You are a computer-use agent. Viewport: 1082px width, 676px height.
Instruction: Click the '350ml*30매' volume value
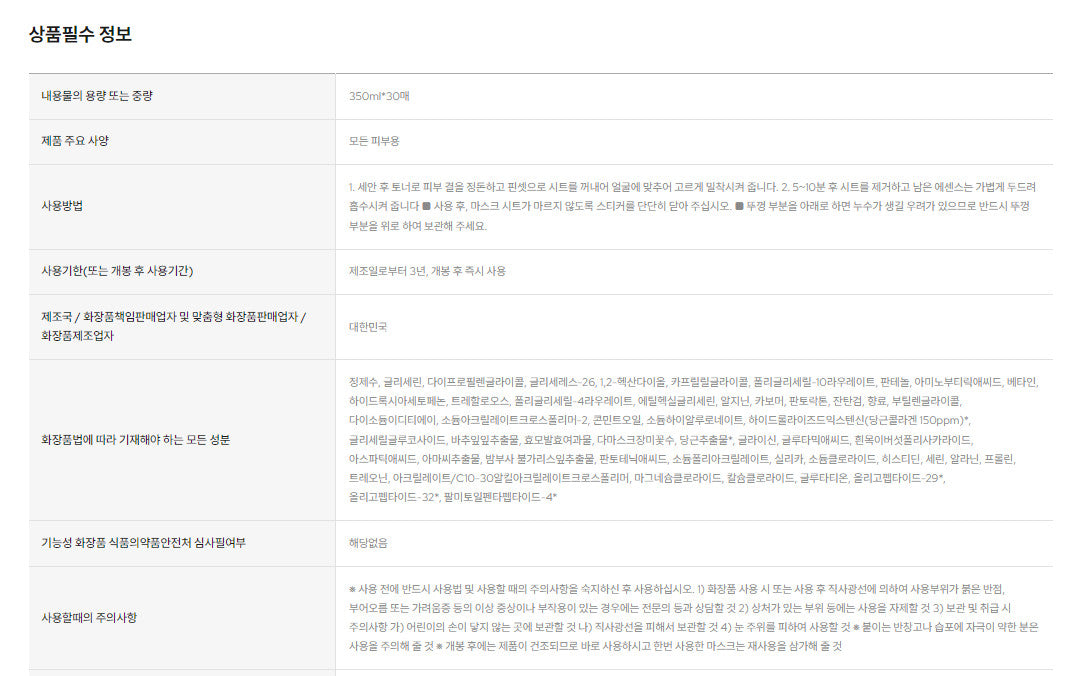(379, 96)
